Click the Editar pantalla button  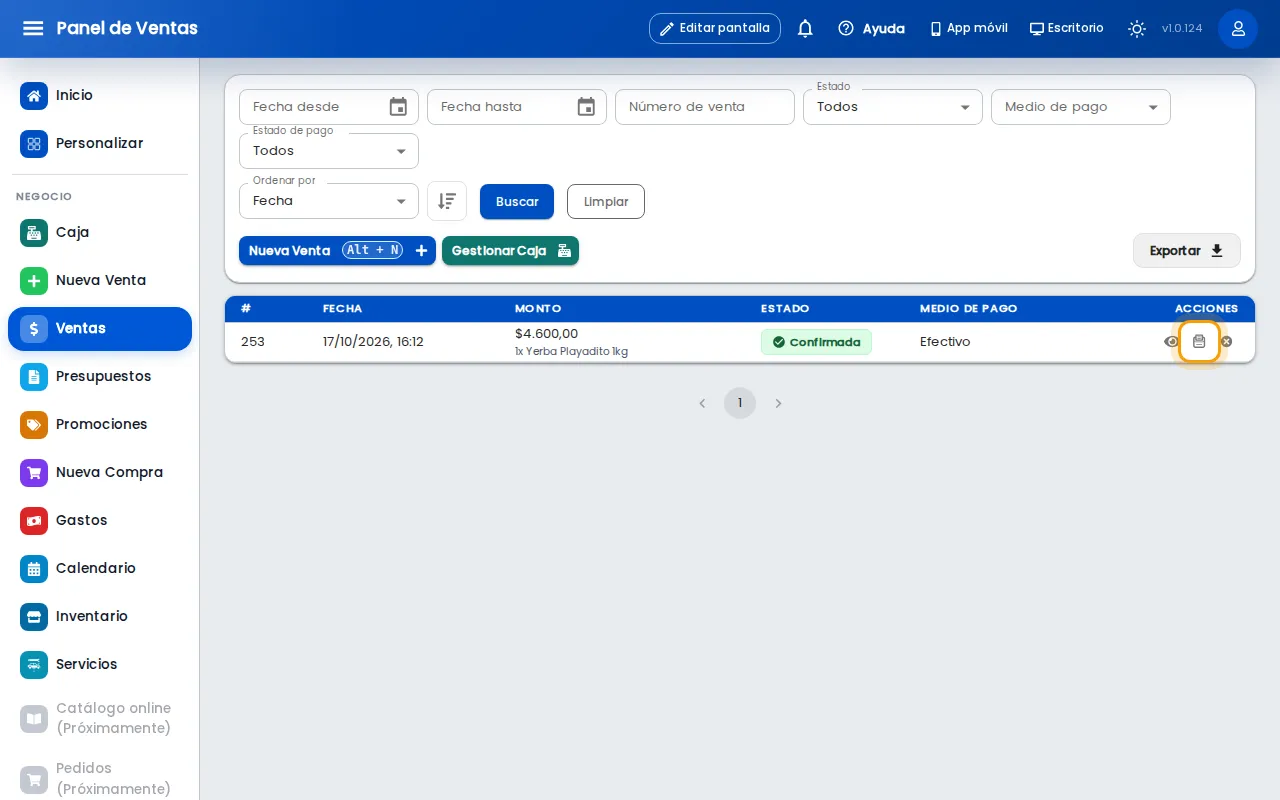pos(715,28)
